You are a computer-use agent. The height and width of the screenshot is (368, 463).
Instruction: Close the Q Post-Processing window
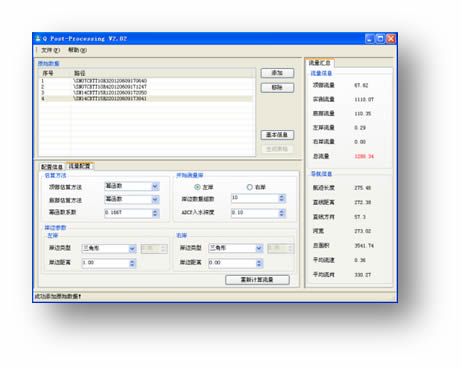click(391, 39)
